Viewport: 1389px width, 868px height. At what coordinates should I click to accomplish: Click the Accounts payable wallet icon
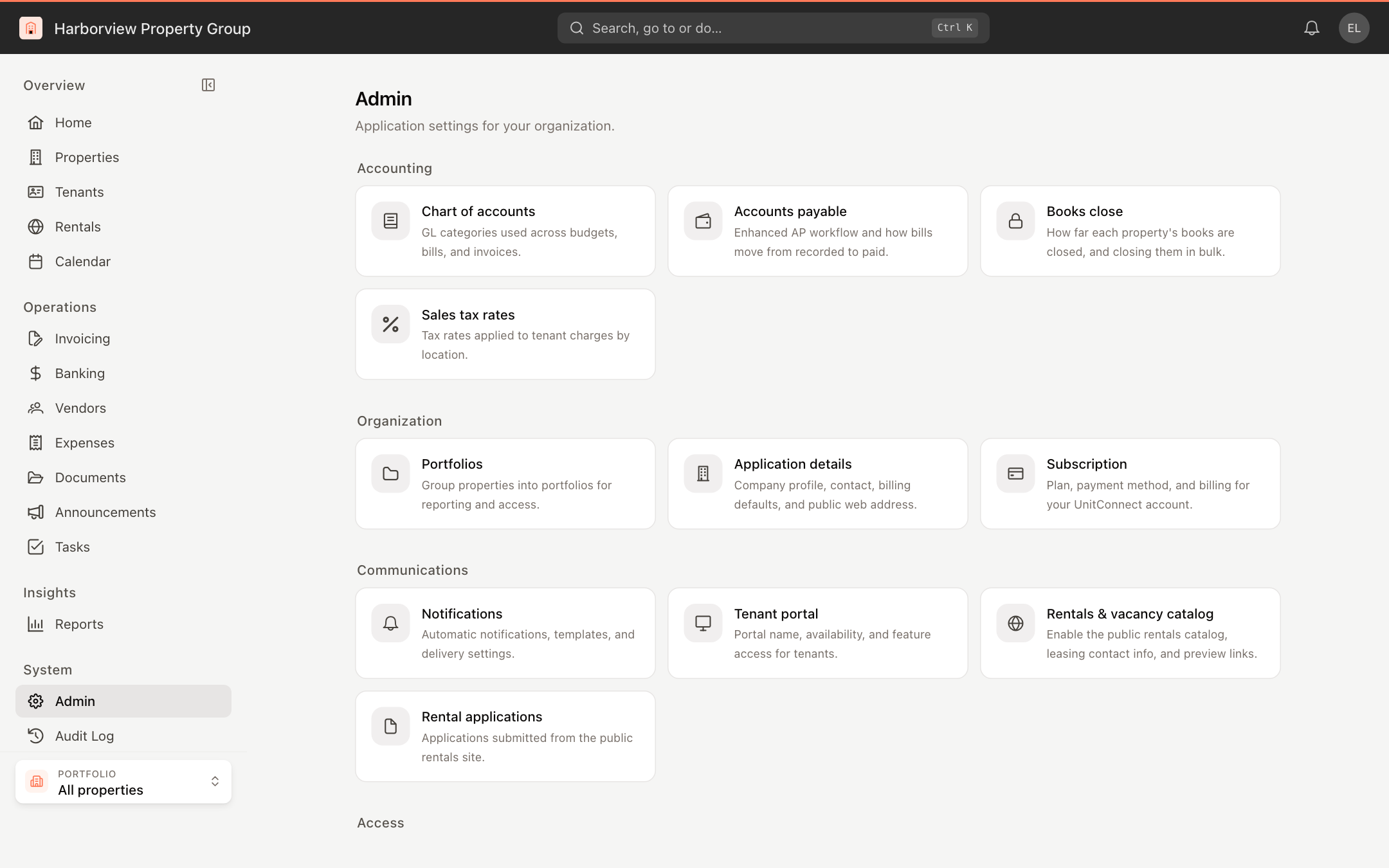point(703,221)
